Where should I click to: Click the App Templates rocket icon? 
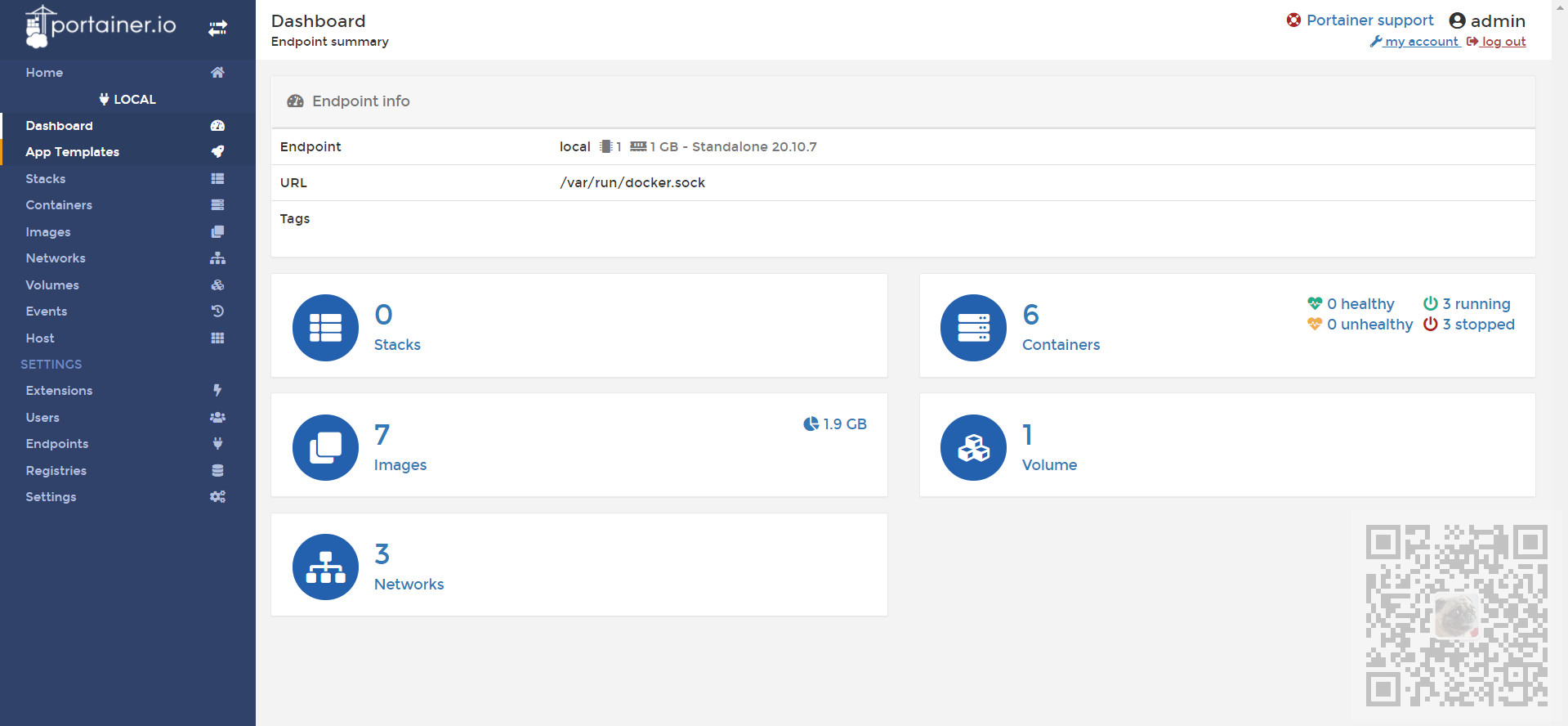point(217,151)
